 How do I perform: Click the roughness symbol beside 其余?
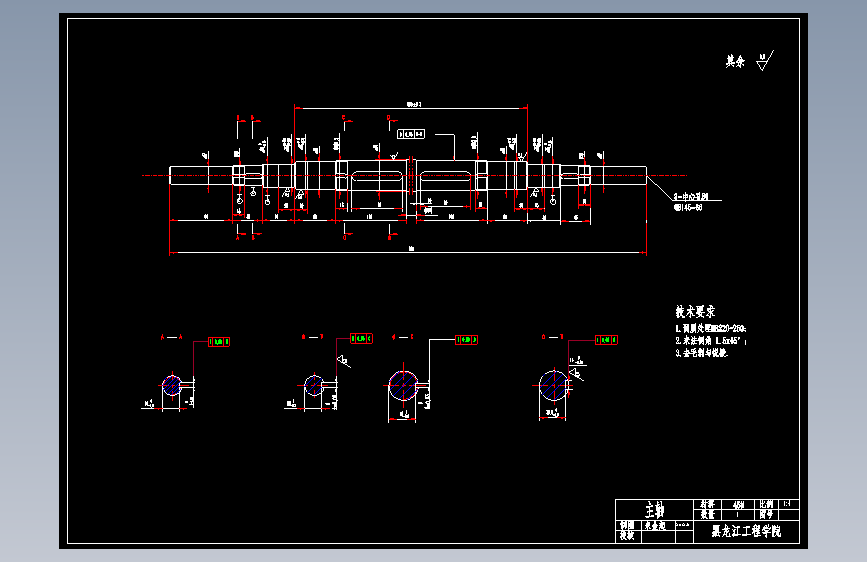(x=765, y=60)
